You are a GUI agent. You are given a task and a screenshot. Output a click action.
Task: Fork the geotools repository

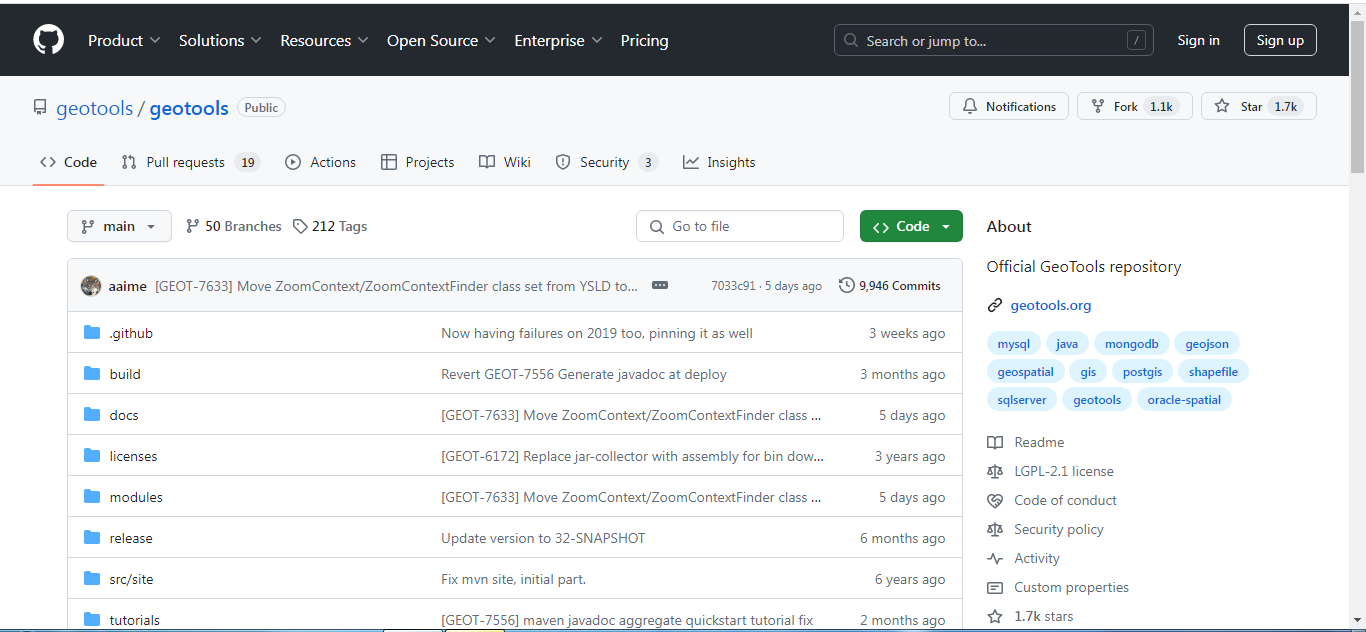[1134, 107]
